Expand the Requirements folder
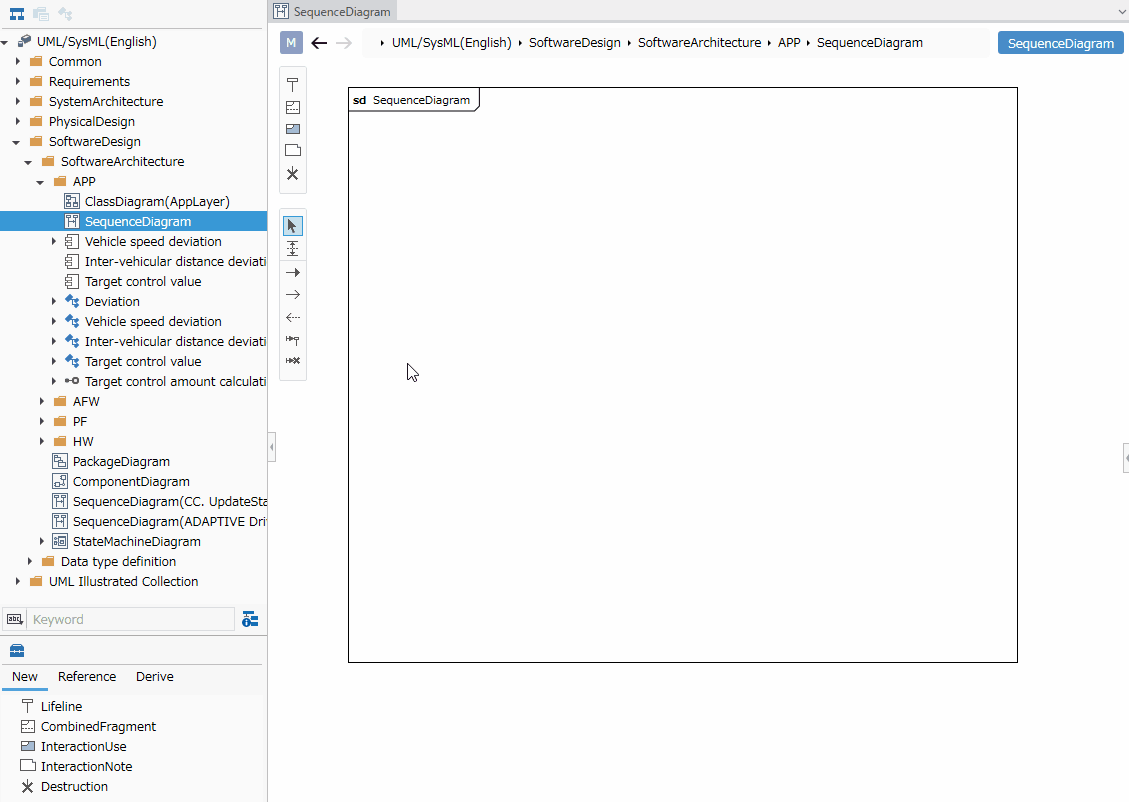The image size is (1129, 802). pyautogui.click(x=18, y=81)
